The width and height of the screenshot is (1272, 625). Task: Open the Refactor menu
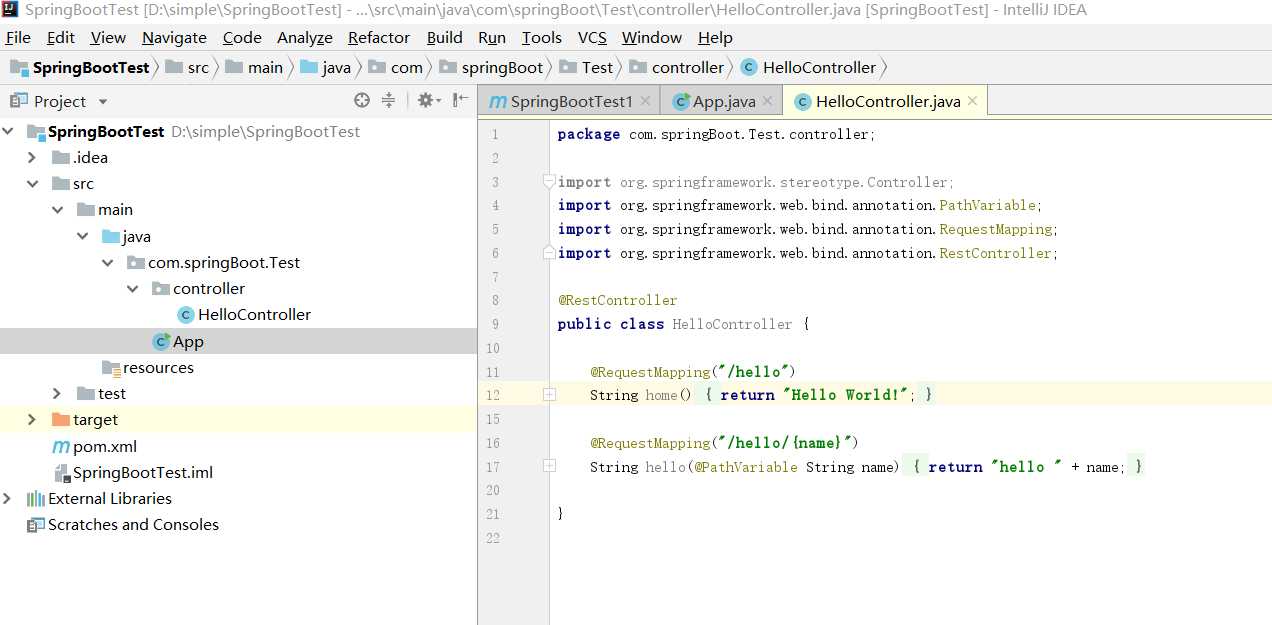(379, 38)
